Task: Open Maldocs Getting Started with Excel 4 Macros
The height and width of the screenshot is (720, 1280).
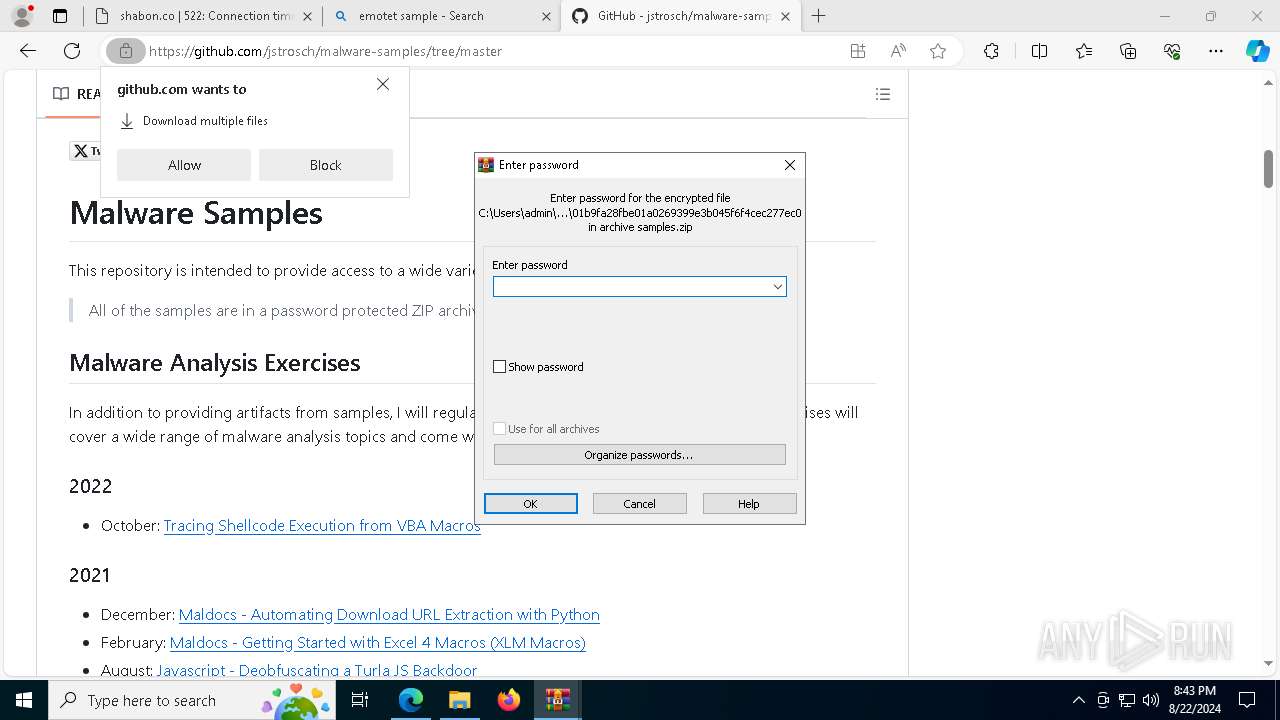Action: [x=378, y=642]
